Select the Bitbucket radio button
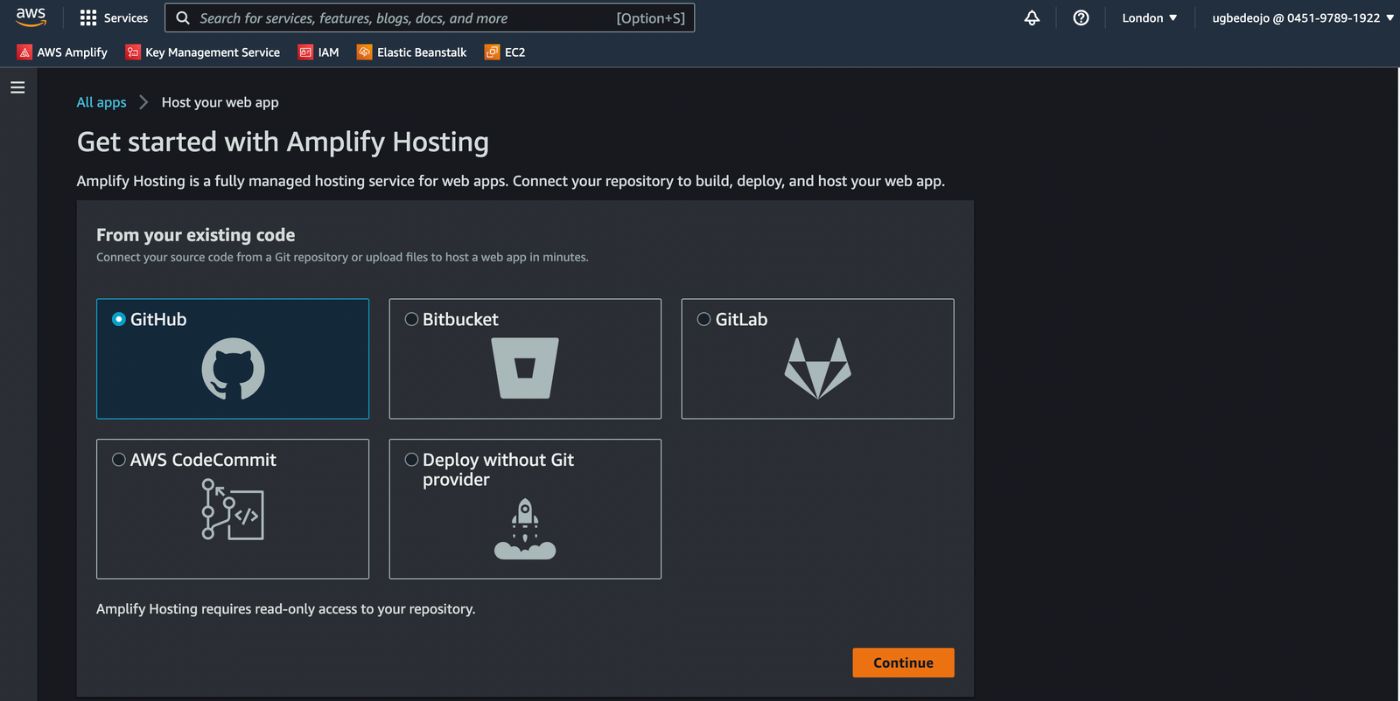 [411, 319]
